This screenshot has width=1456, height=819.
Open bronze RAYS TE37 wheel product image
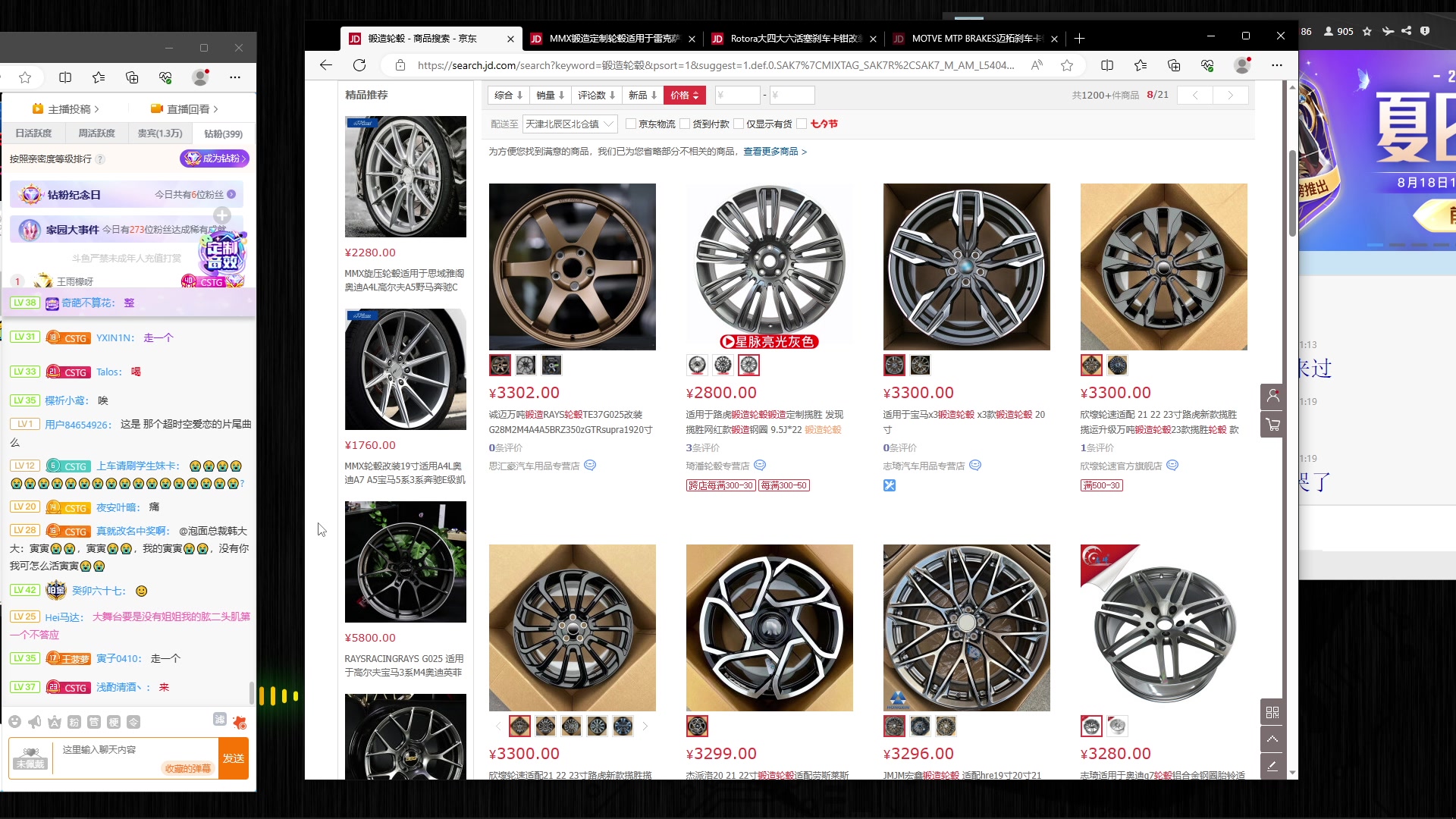click(573, 267)
